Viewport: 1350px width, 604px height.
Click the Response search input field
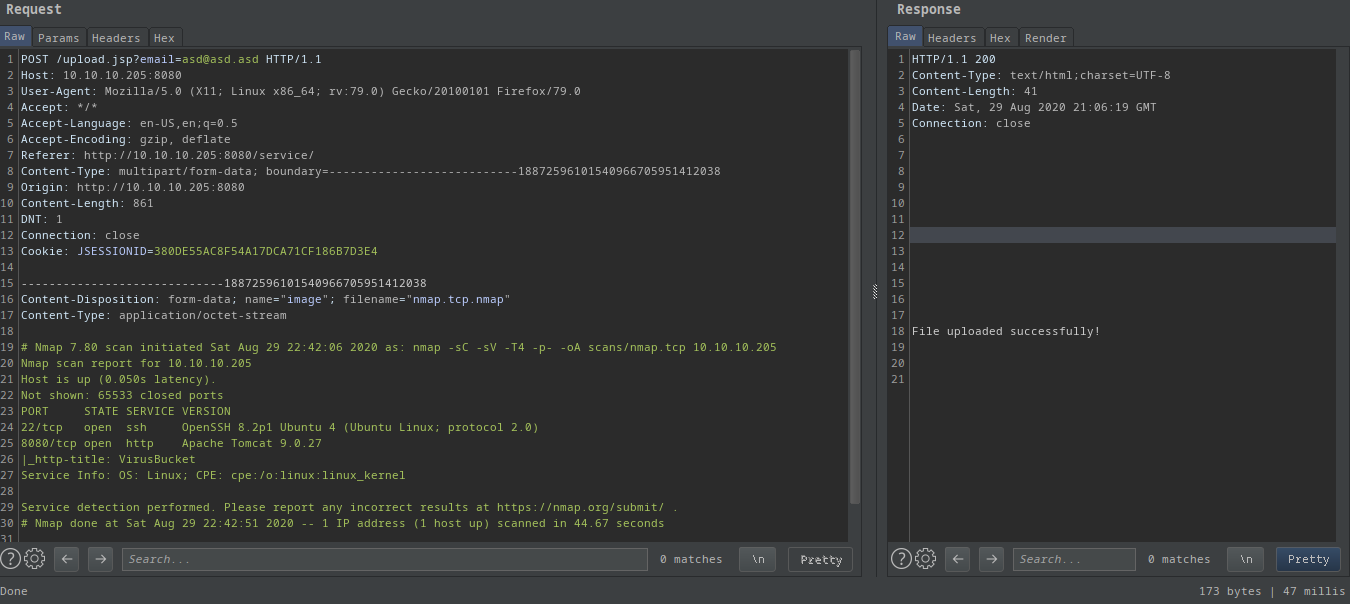[1074, 559]
